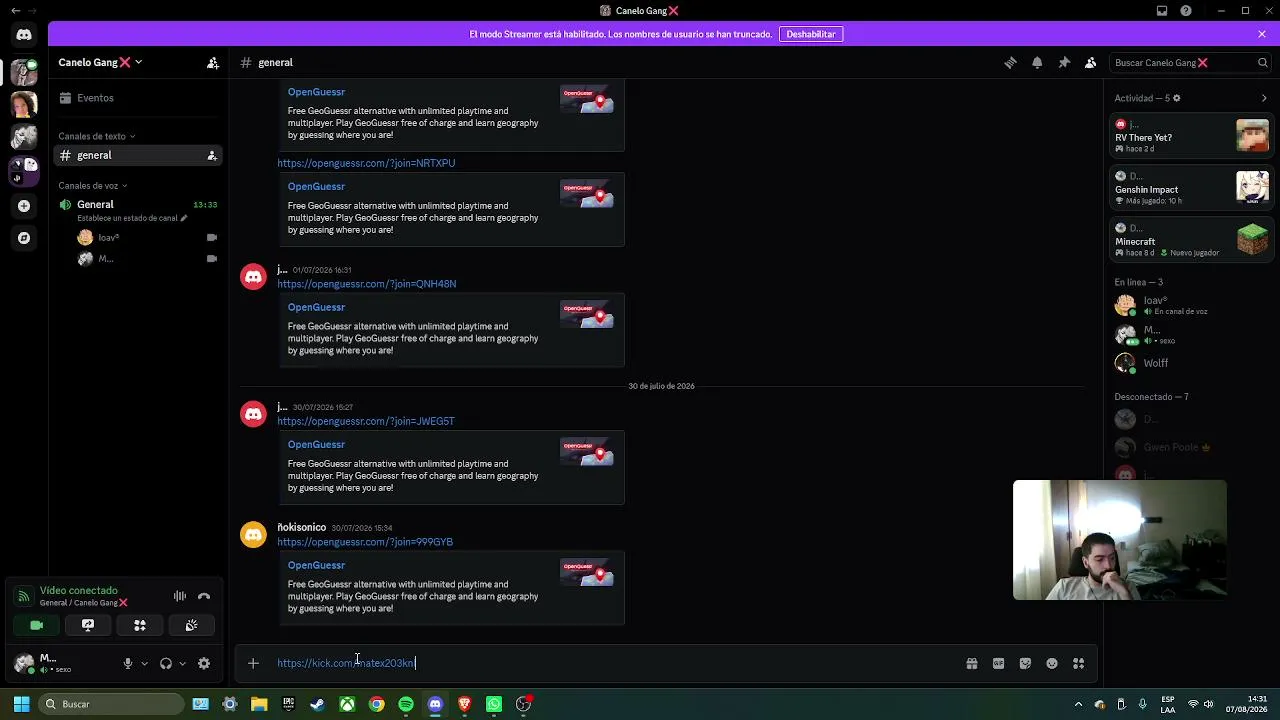Go to Discord direct messages home
The height and width of the screenshot is (720, 1280).
point(24,34)
